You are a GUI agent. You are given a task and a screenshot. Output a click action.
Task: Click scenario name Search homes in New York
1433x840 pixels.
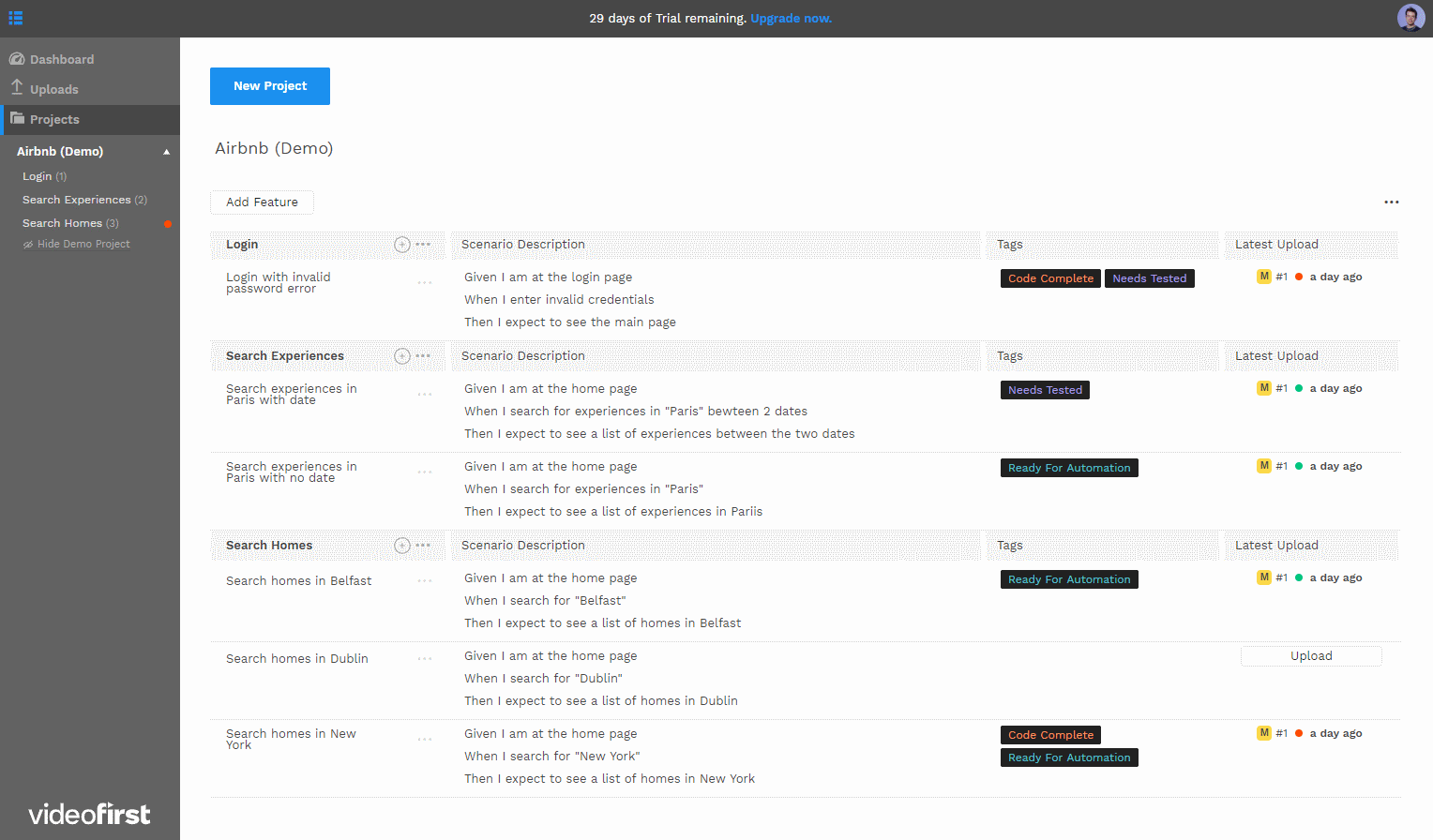click(x=292, y=739)
